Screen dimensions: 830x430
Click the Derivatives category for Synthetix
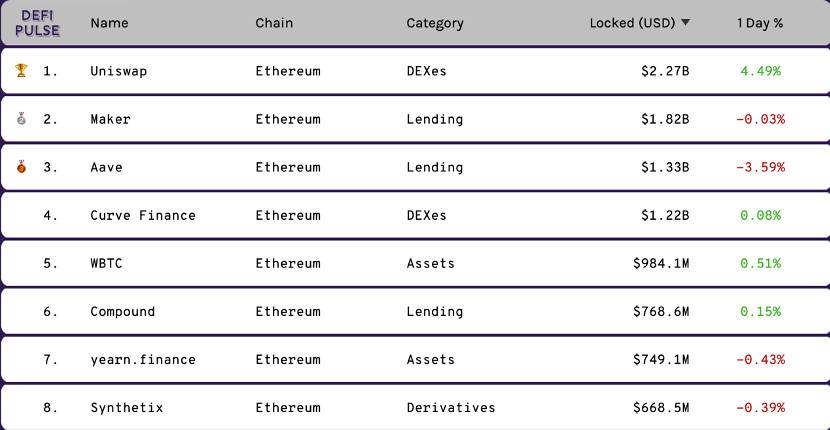(451, 407)
